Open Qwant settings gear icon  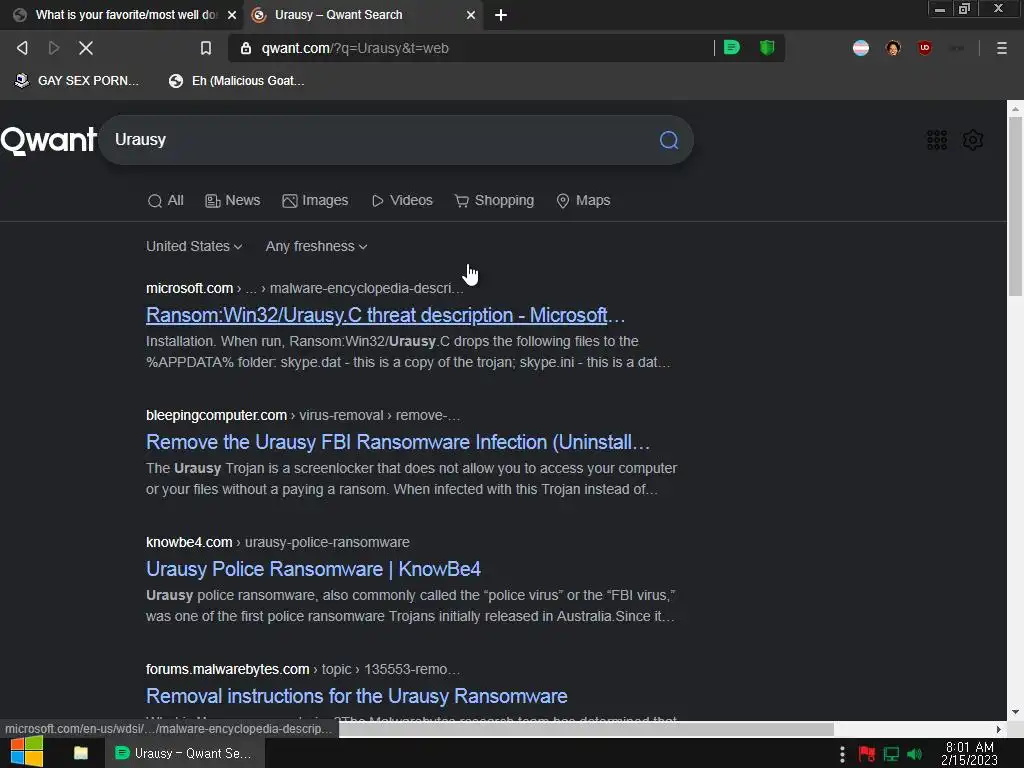(x=973, y=140)
